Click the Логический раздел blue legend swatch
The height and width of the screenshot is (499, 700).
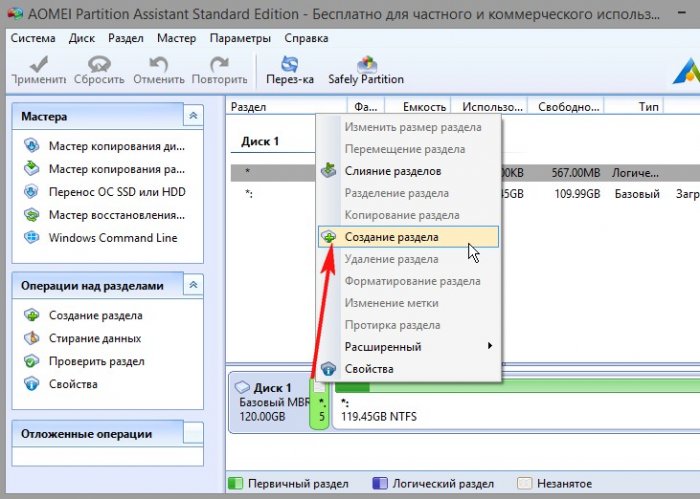tap(380, 483)
